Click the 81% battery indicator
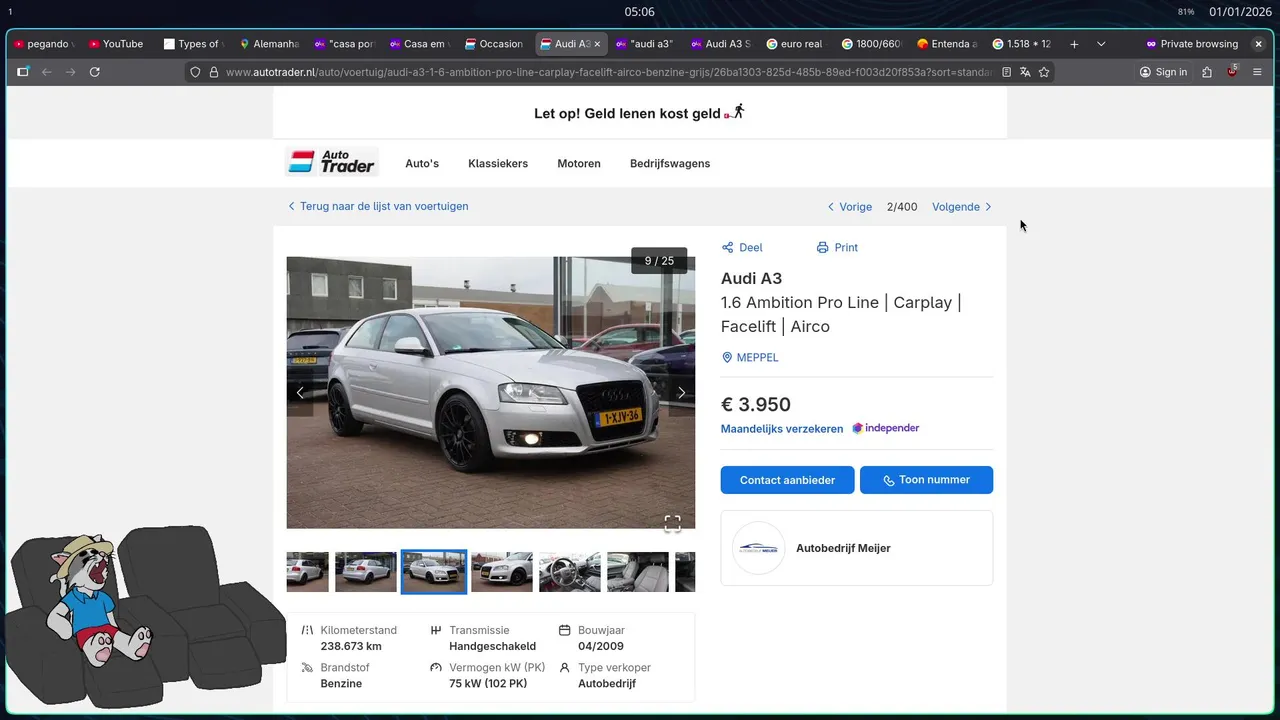The width and height of the screenshot is (1280, 720). pos(1186,12)
